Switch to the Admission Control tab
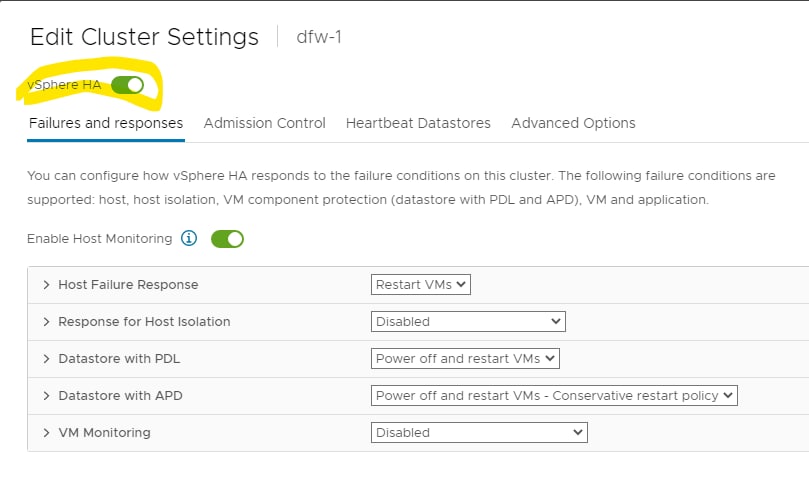The image size is (809, 496). pos(265,123)
